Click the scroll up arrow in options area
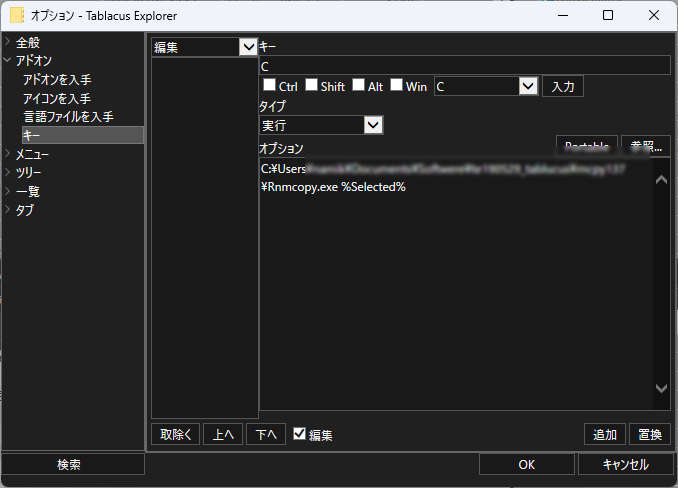 (x=661, y=179)
